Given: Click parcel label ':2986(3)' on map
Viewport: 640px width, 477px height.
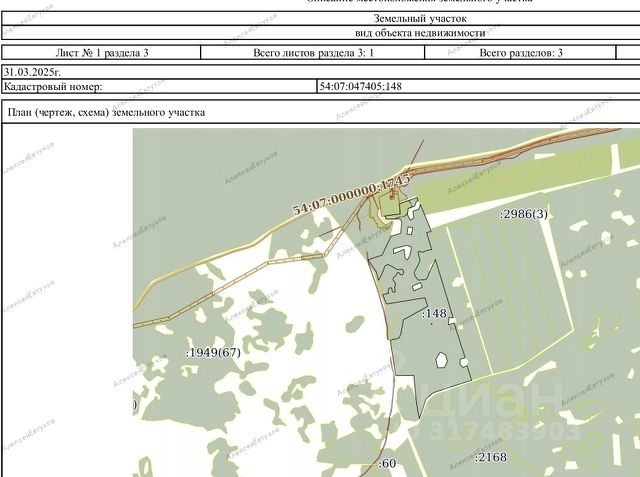Looking at the screenshot, I should (x=524, y=214).
